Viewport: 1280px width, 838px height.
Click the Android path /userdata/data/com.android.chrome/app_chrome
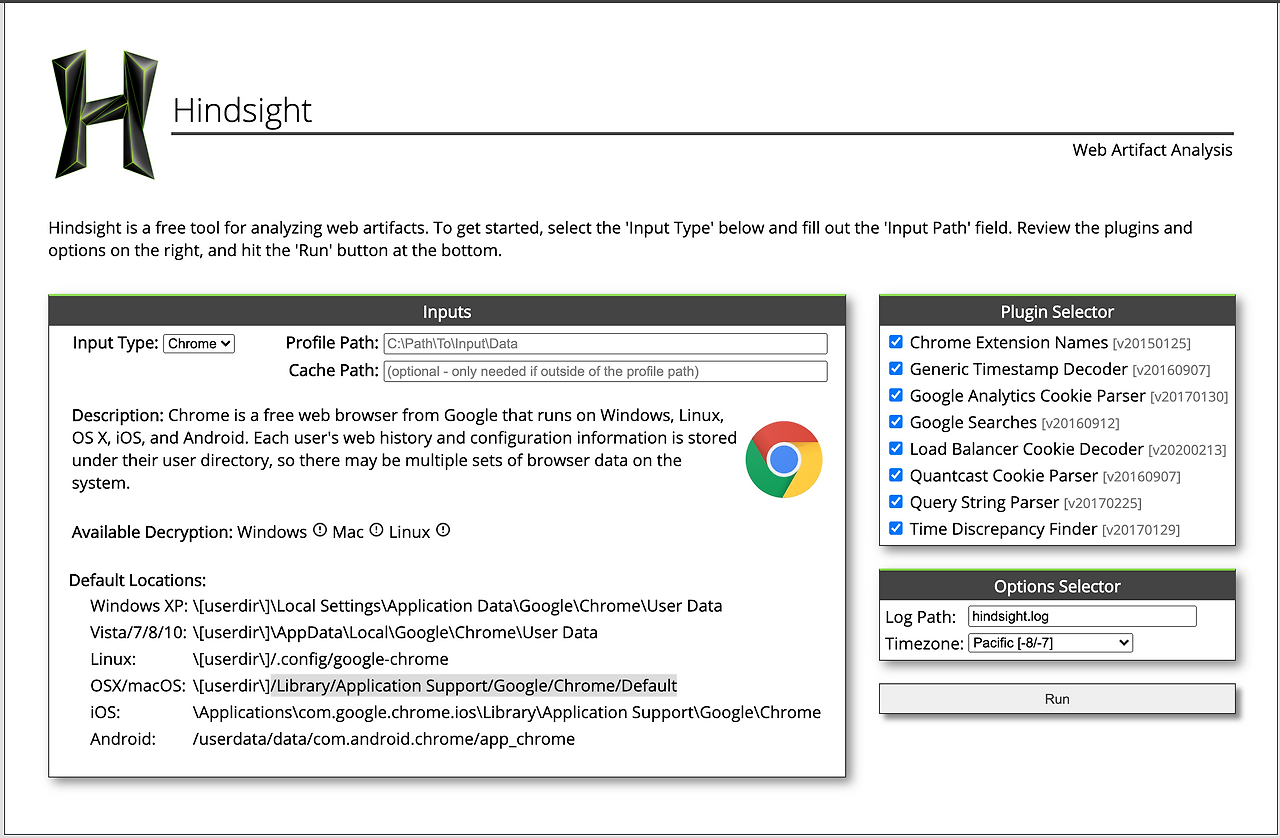pos(384,739)
